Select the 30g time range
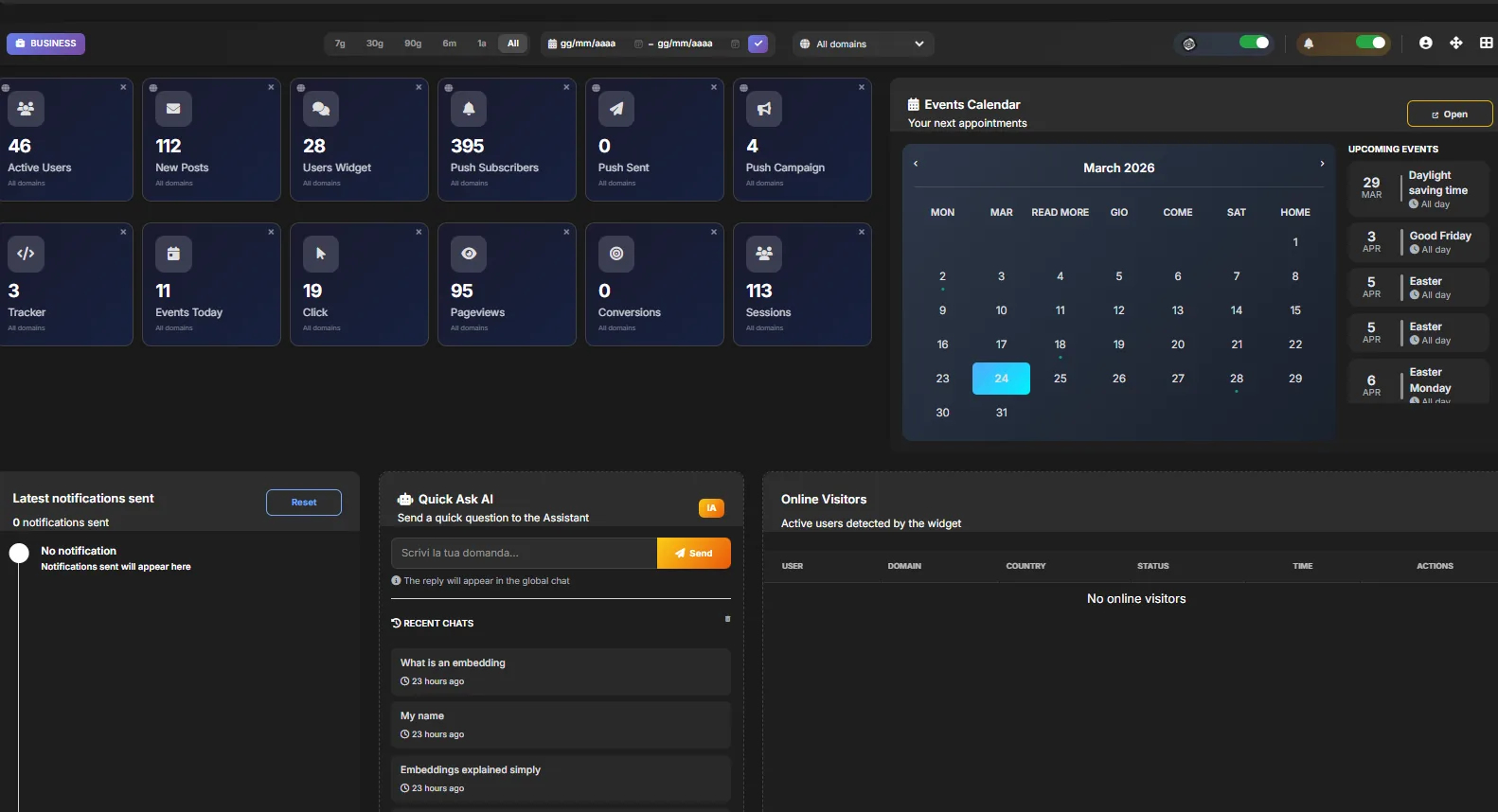Image resolution: width=1498 pixels, height=812 pixels. 375,44
